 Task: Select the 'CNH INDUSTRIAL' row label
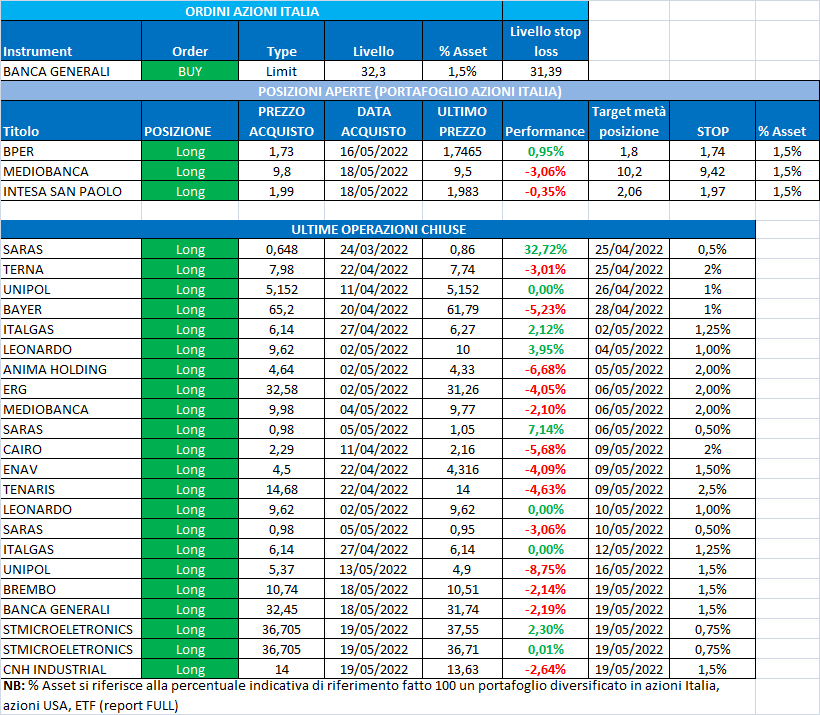coord(71,669)
